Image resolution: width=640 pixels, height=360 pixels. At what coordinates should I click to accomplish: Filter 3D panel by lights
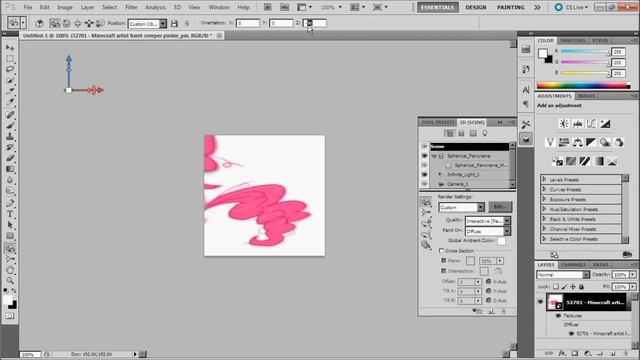(484, 133)
